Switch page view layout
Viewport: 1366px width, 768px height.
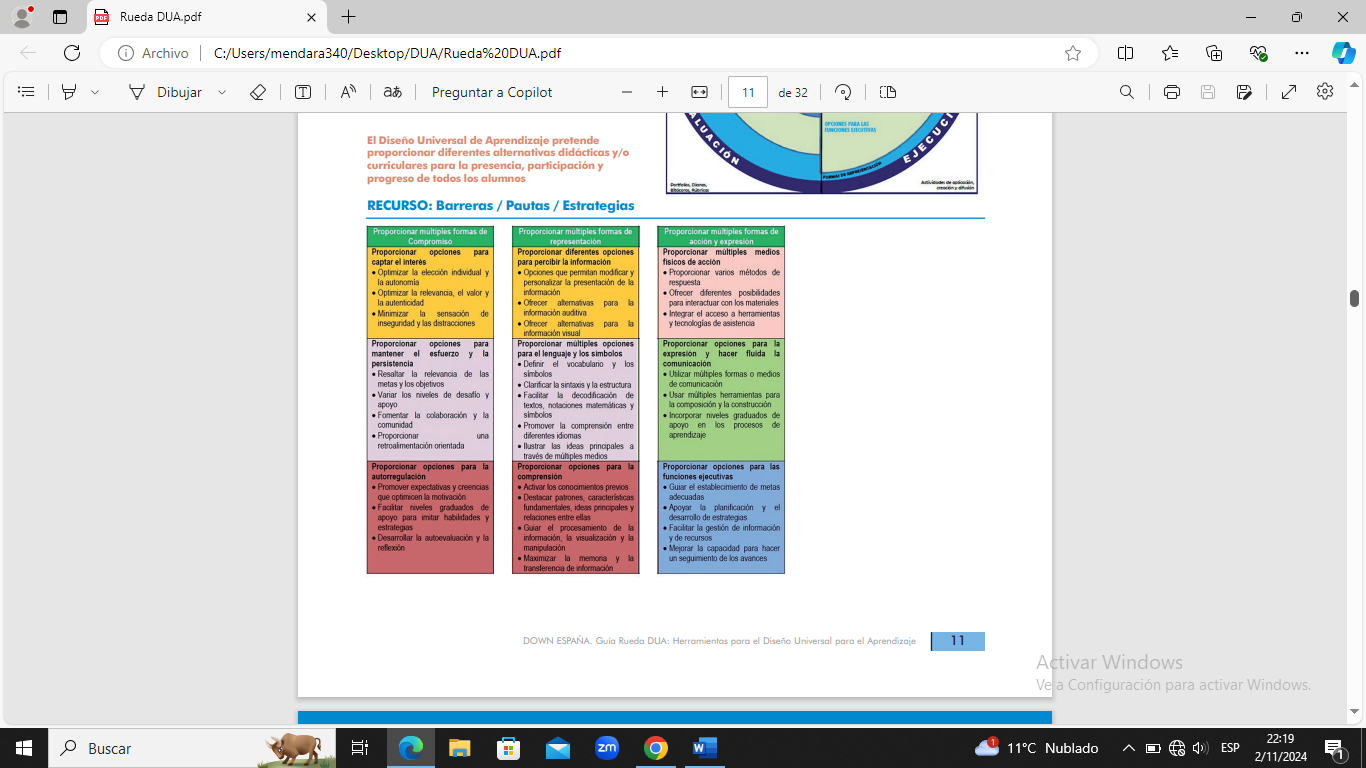pos(888,92)
